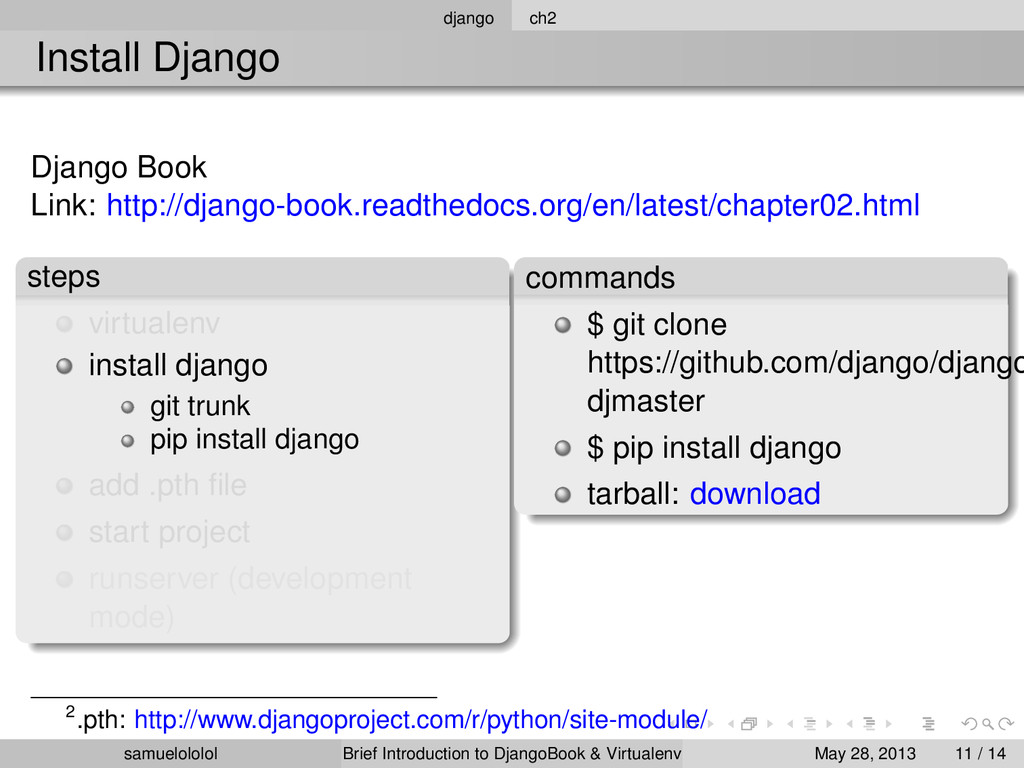Open the django-book chapter02 link

[513, 205]
